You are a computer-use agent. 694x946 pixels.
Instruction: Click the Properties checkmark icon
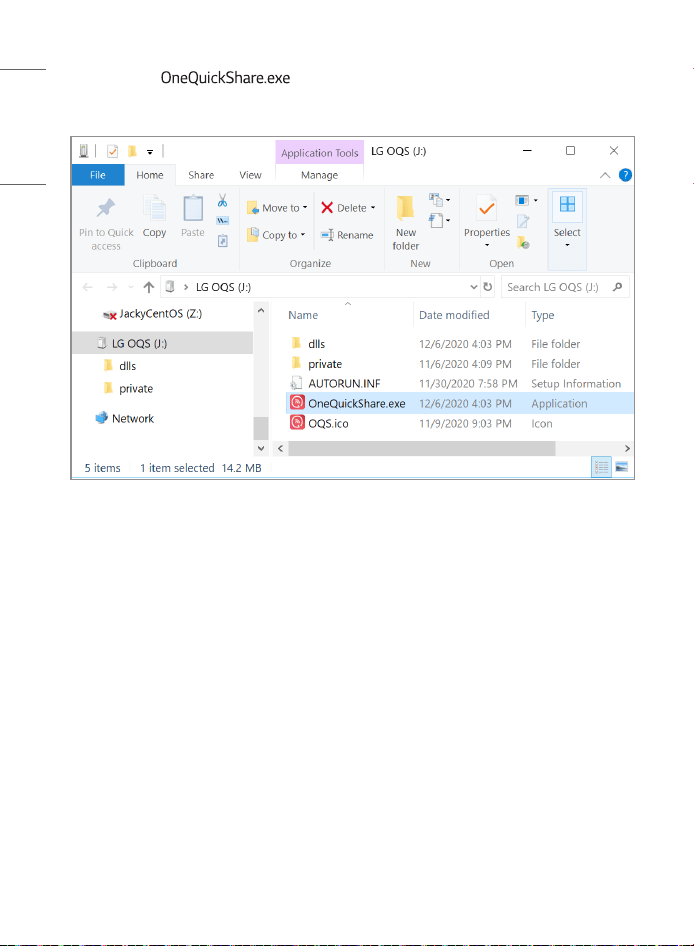(x=486, y=208)
